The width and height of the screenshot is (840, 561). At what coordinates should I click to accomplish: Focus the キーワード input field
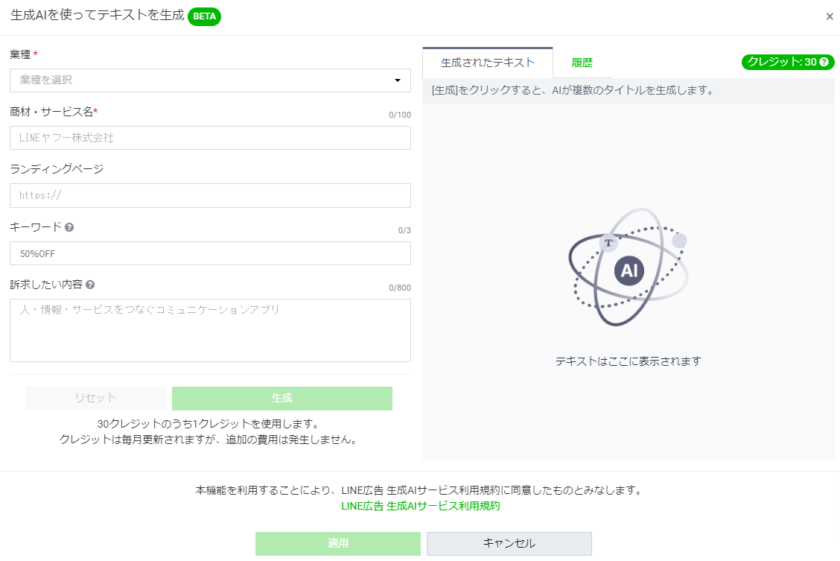coord(210,253)
